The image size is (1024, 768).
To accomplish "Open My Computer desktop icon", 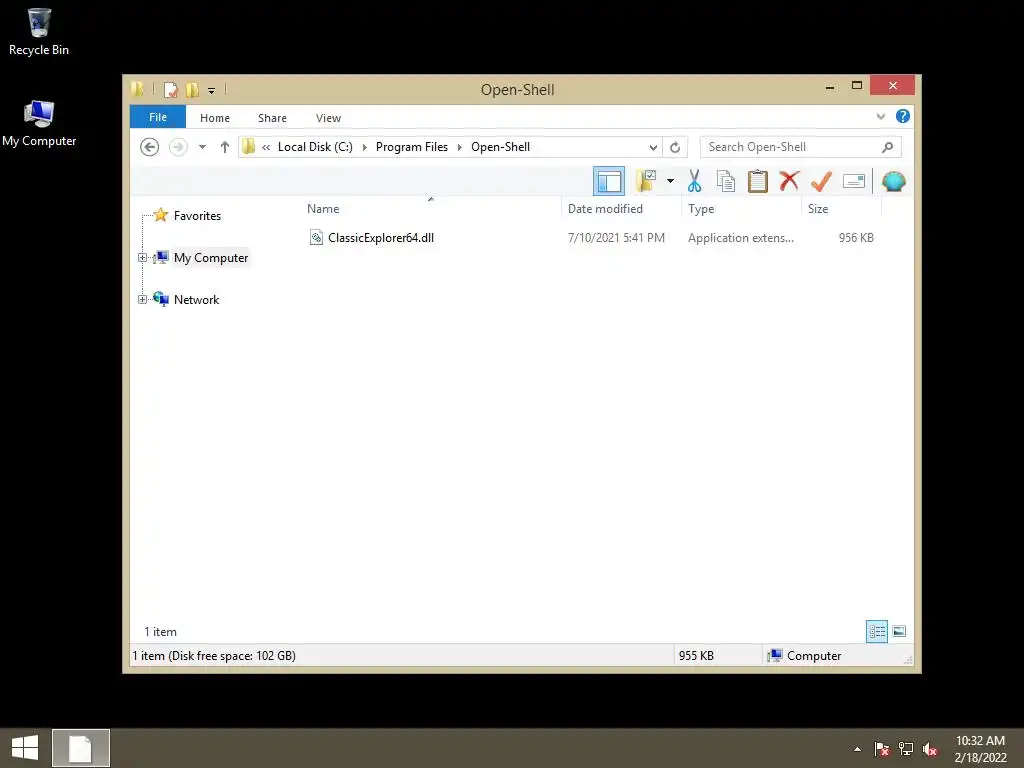I will pyautogui.click(x=39, y=123).
